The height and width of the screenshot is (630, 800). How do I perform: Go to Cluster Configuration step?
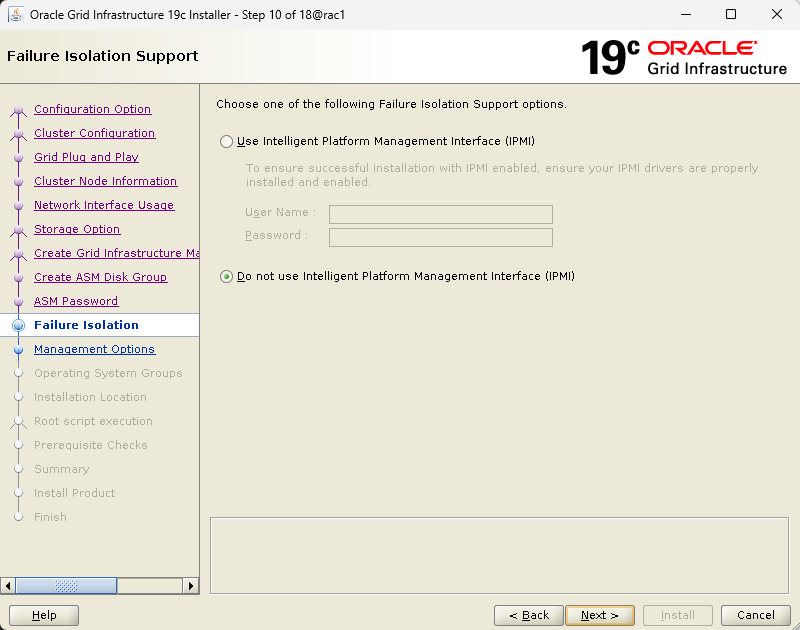[94, 133]
